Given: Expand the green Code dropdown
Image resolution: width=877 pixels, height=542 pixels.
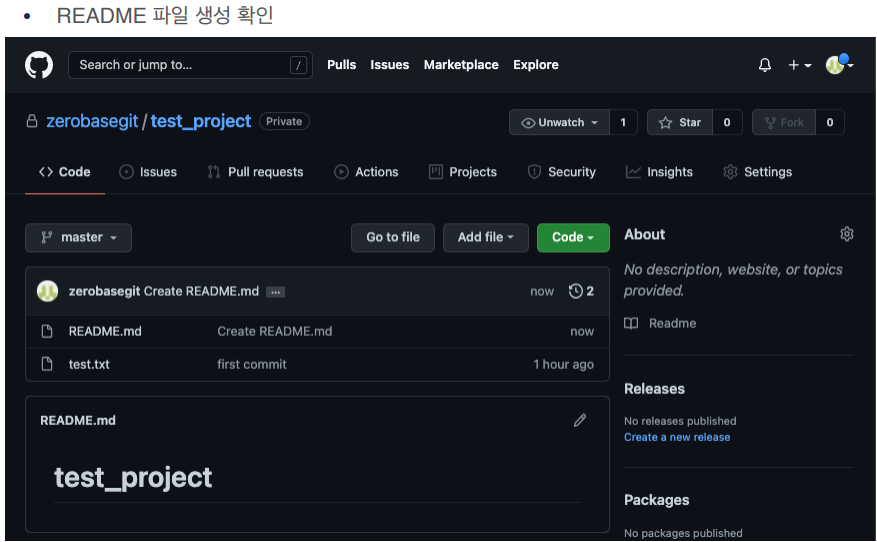Looking at the screenshot, I should tap(573, 238).
